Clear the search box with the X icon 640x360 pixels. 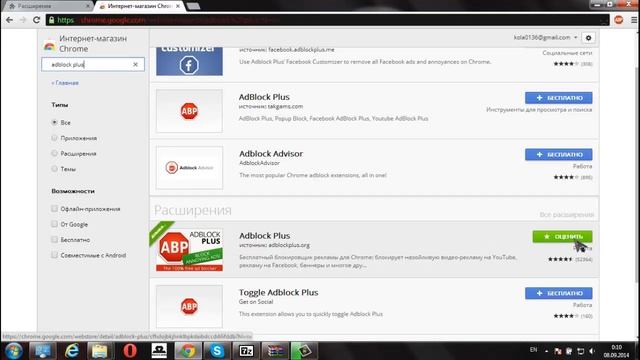(136, 64)
